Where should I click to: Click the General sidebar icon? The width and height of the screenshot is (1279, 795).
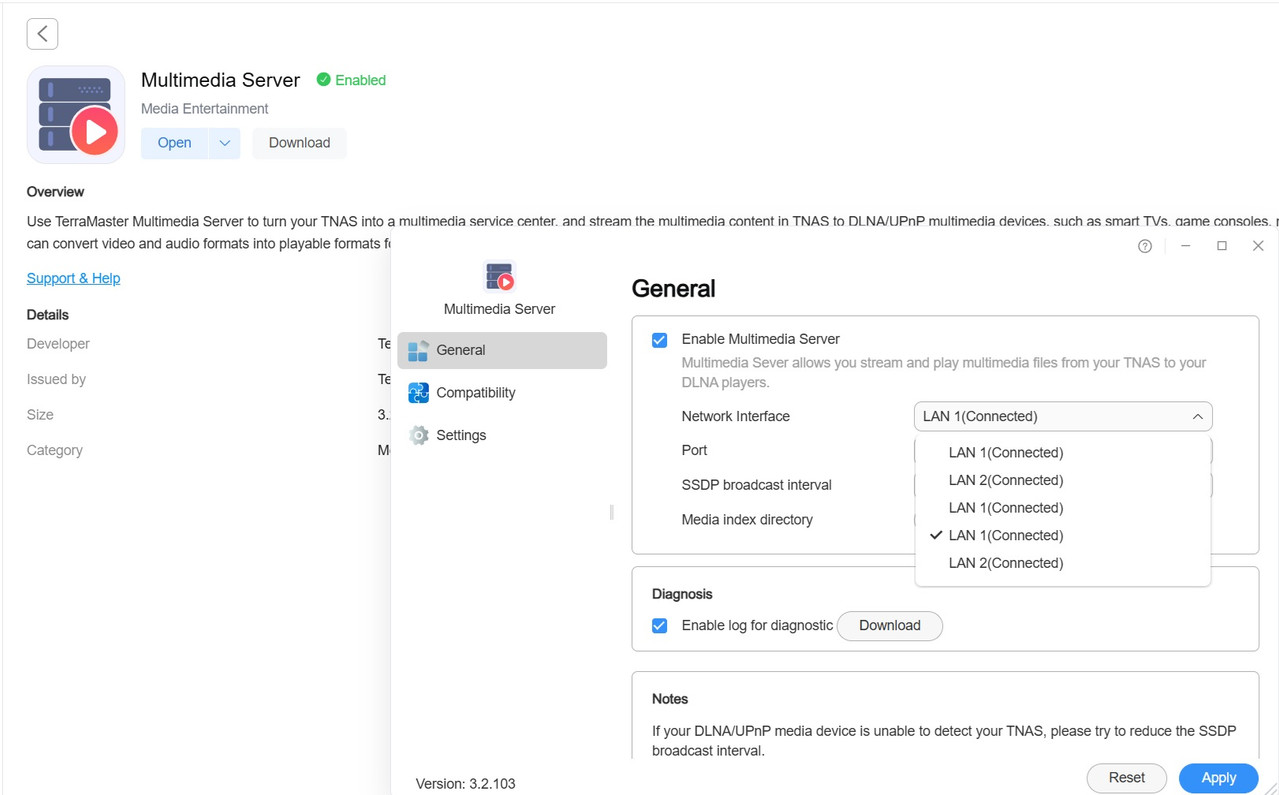pos(418,350)
